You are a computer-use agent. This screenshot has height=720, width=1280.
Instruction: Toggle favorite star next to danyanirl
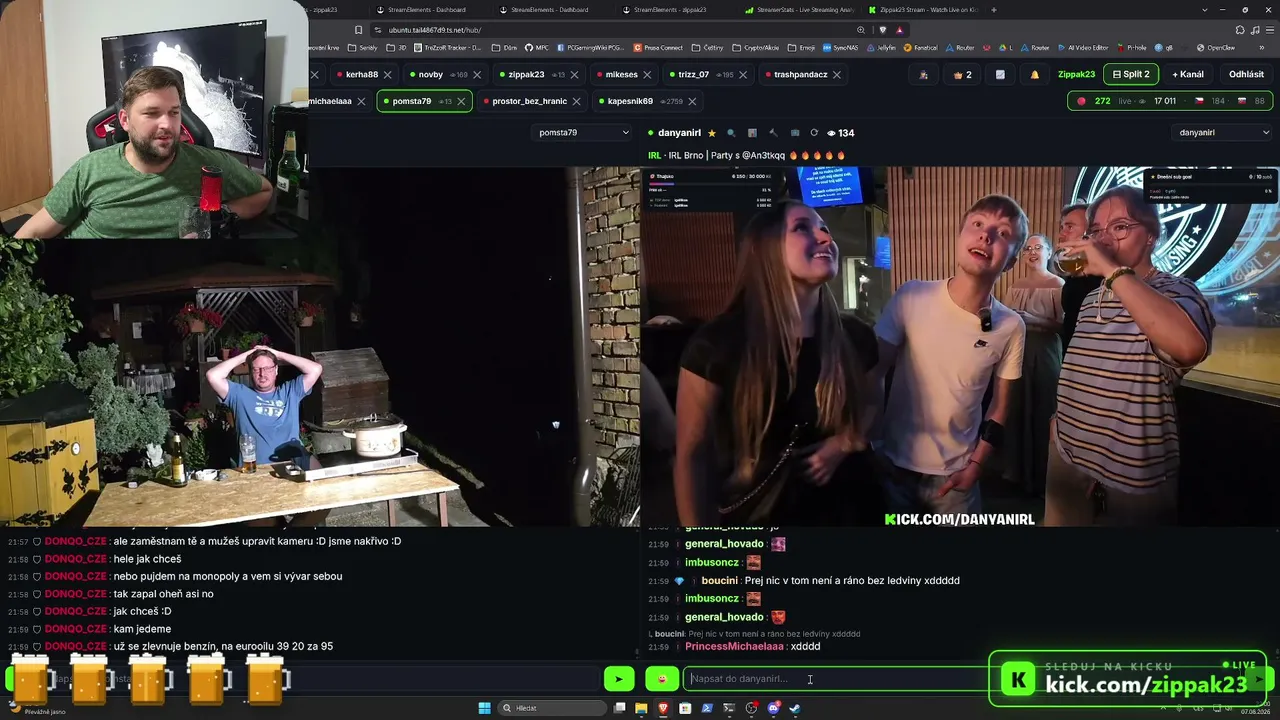712,133
